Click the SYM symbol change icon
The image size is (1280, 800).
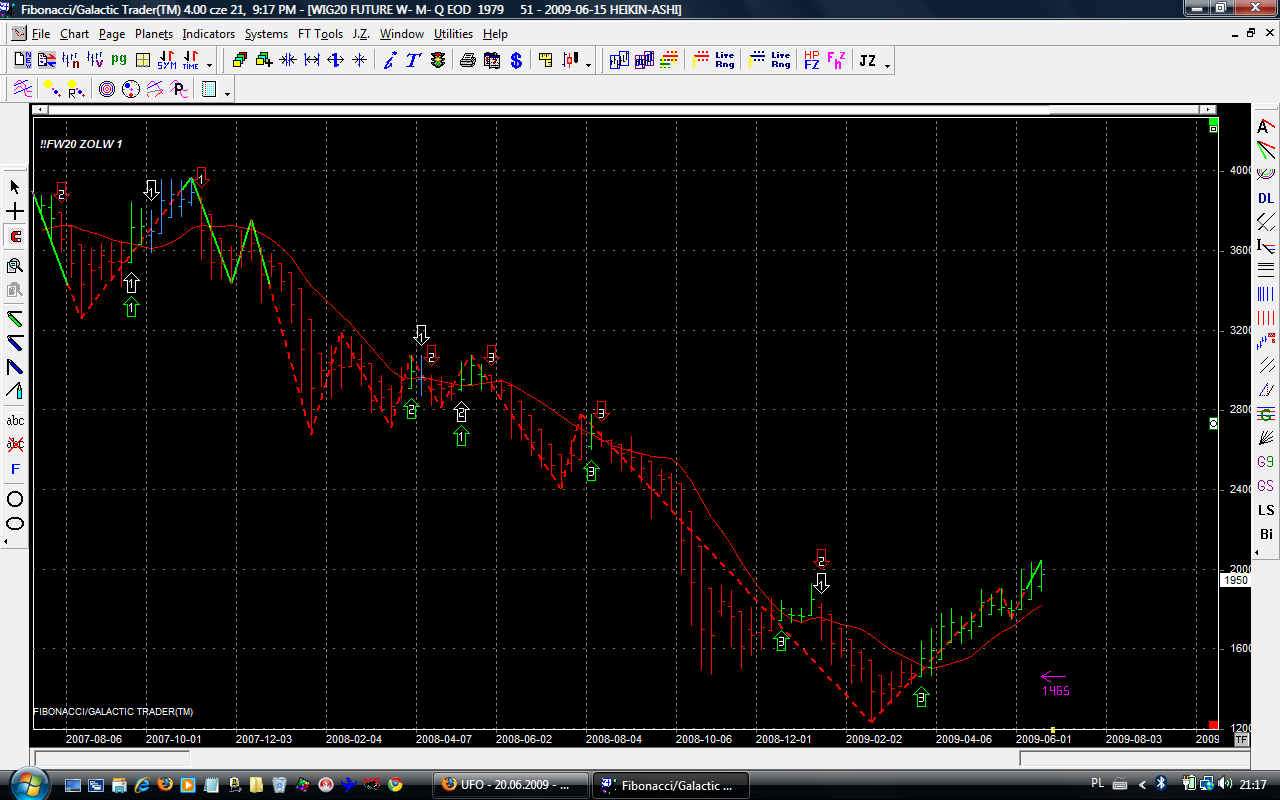[167, 61]
